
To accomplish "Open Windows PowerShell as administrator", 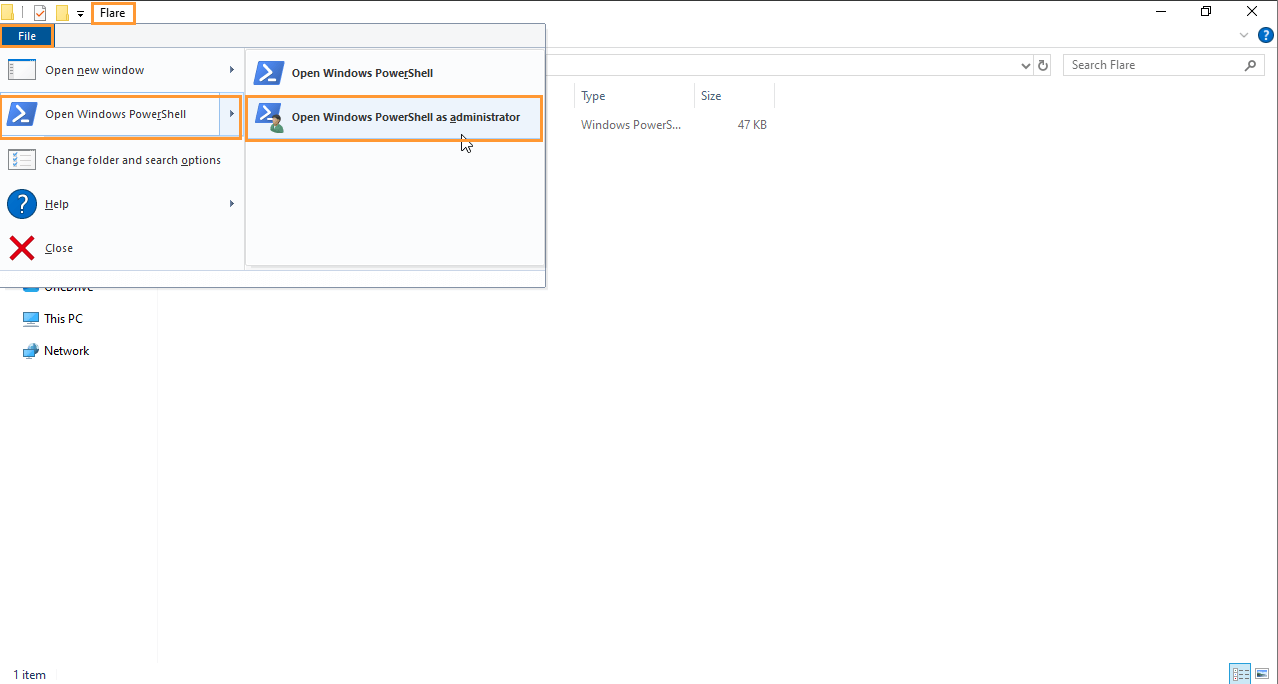I will pyautogui.click(x=395, y=117).
